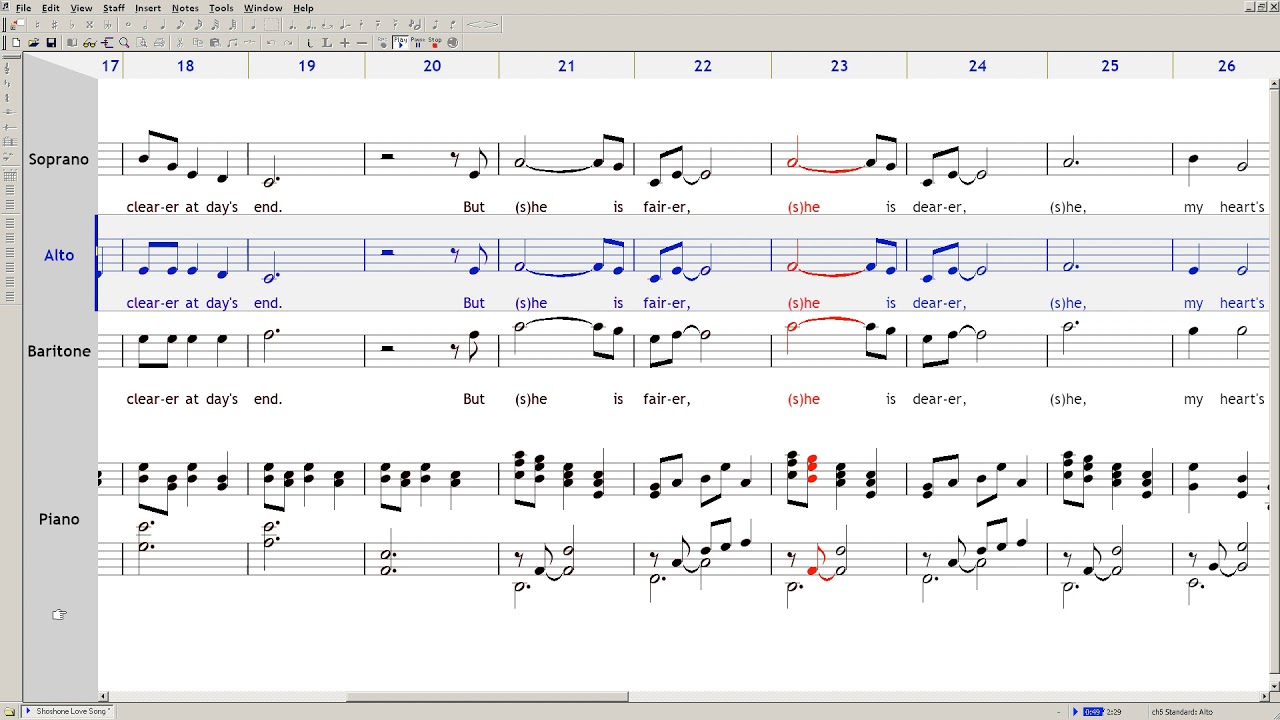The image size is (1280, 720).
Task: Cut the selection with scissors icon
Action: point(180,43)
